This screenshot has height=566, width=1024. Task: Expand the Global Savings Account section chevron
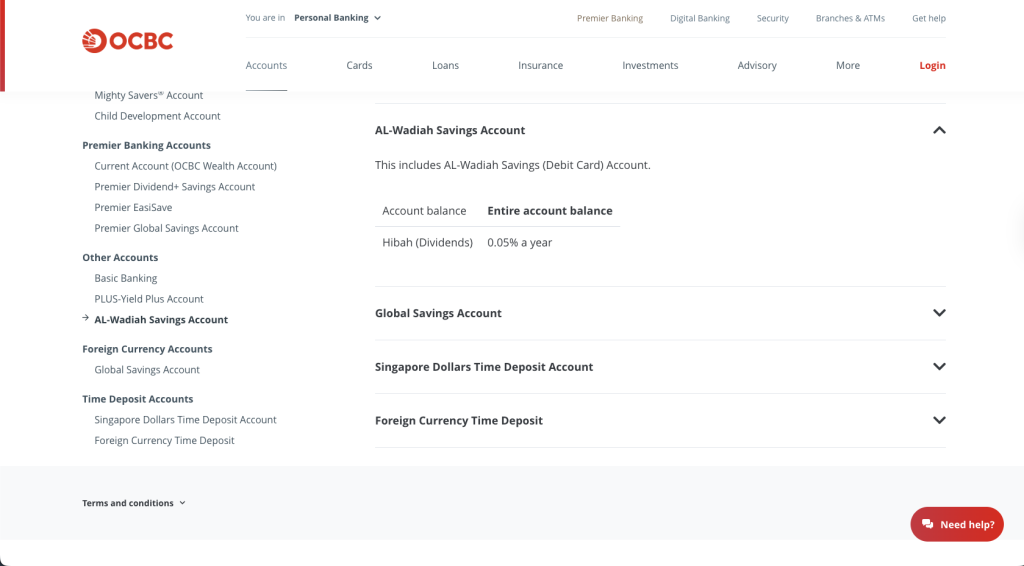939,313
